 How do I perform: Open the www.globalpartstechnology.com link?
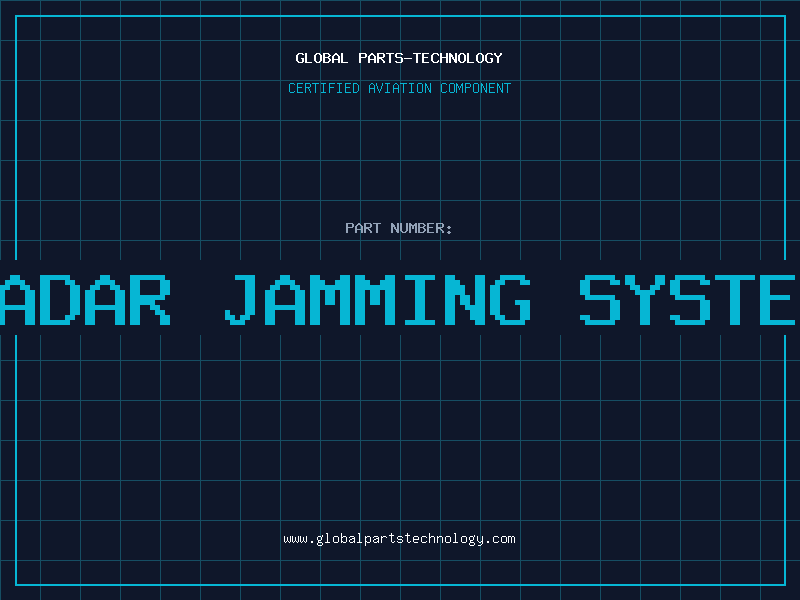pos(399,539)
